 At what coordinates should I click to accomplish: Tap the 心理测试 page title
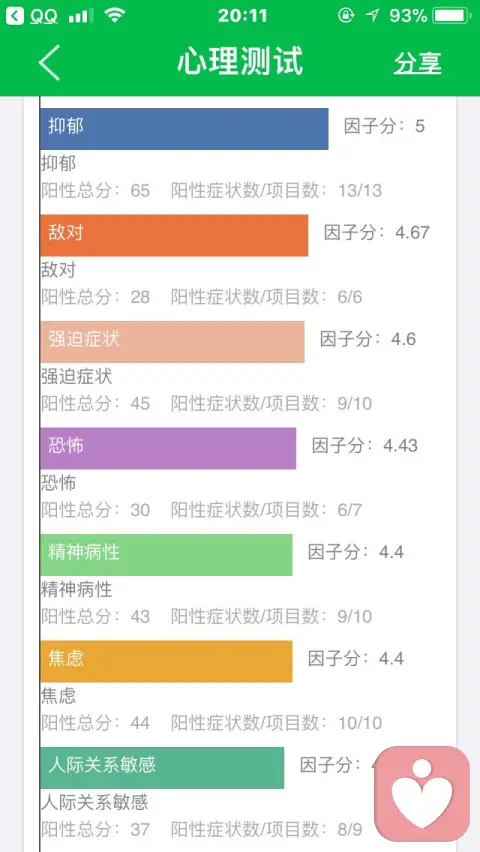[x=240, y=61]
